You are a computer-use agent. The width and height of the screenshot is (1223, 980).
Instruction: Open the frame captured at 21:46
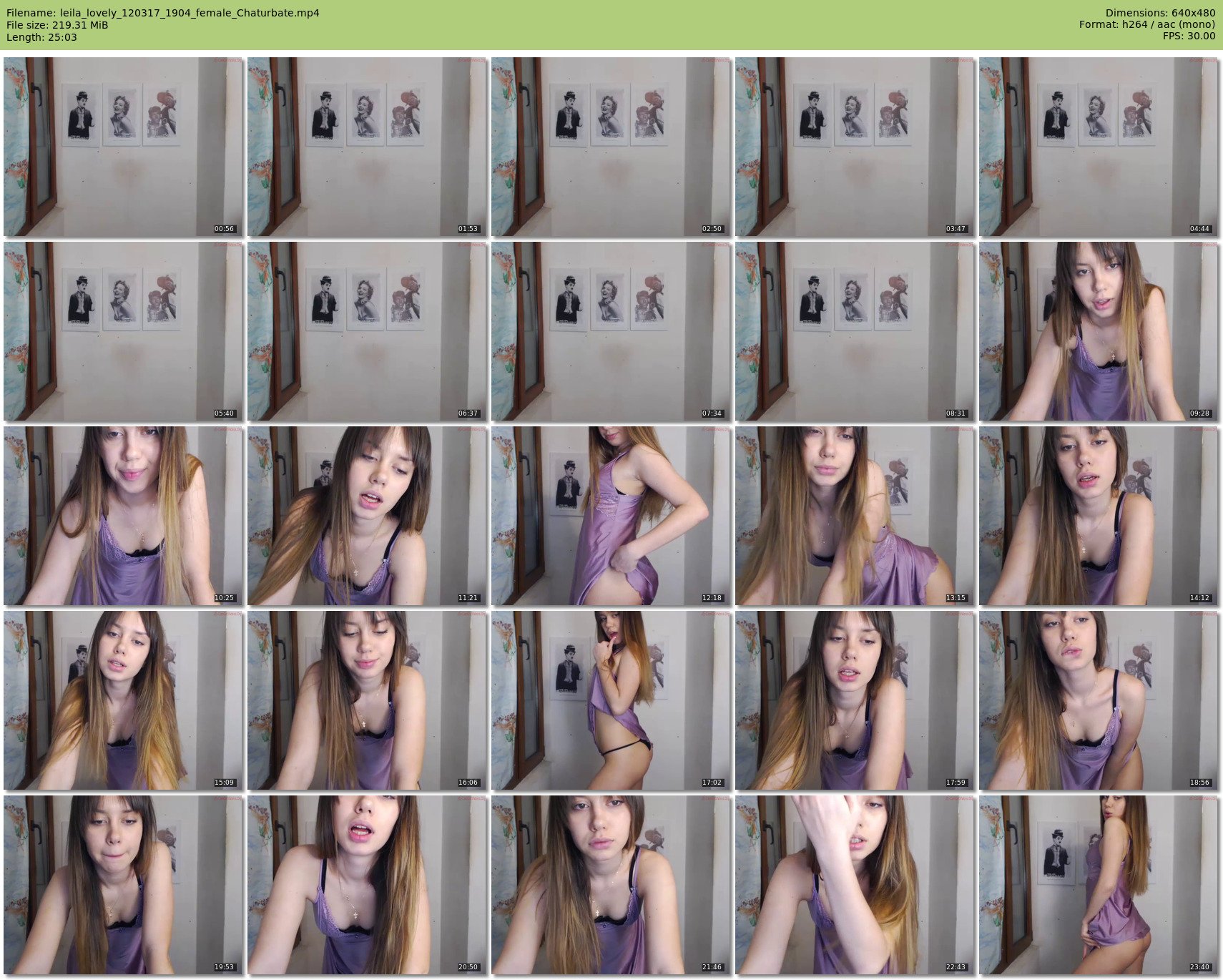[611, 885]
